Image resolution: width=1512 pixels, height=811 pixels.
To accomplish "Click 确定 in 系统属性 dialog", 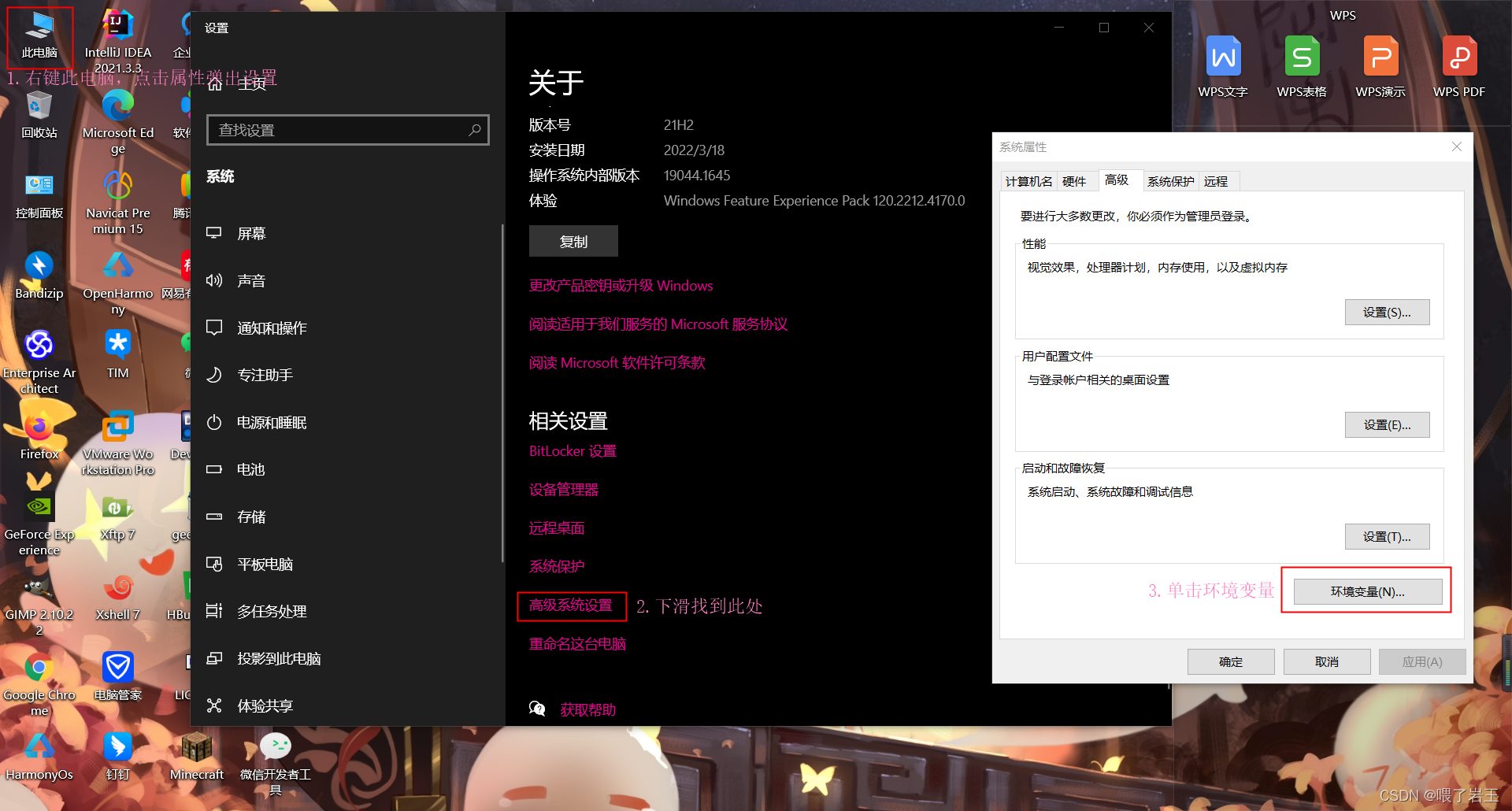I will pos(1231,662).
